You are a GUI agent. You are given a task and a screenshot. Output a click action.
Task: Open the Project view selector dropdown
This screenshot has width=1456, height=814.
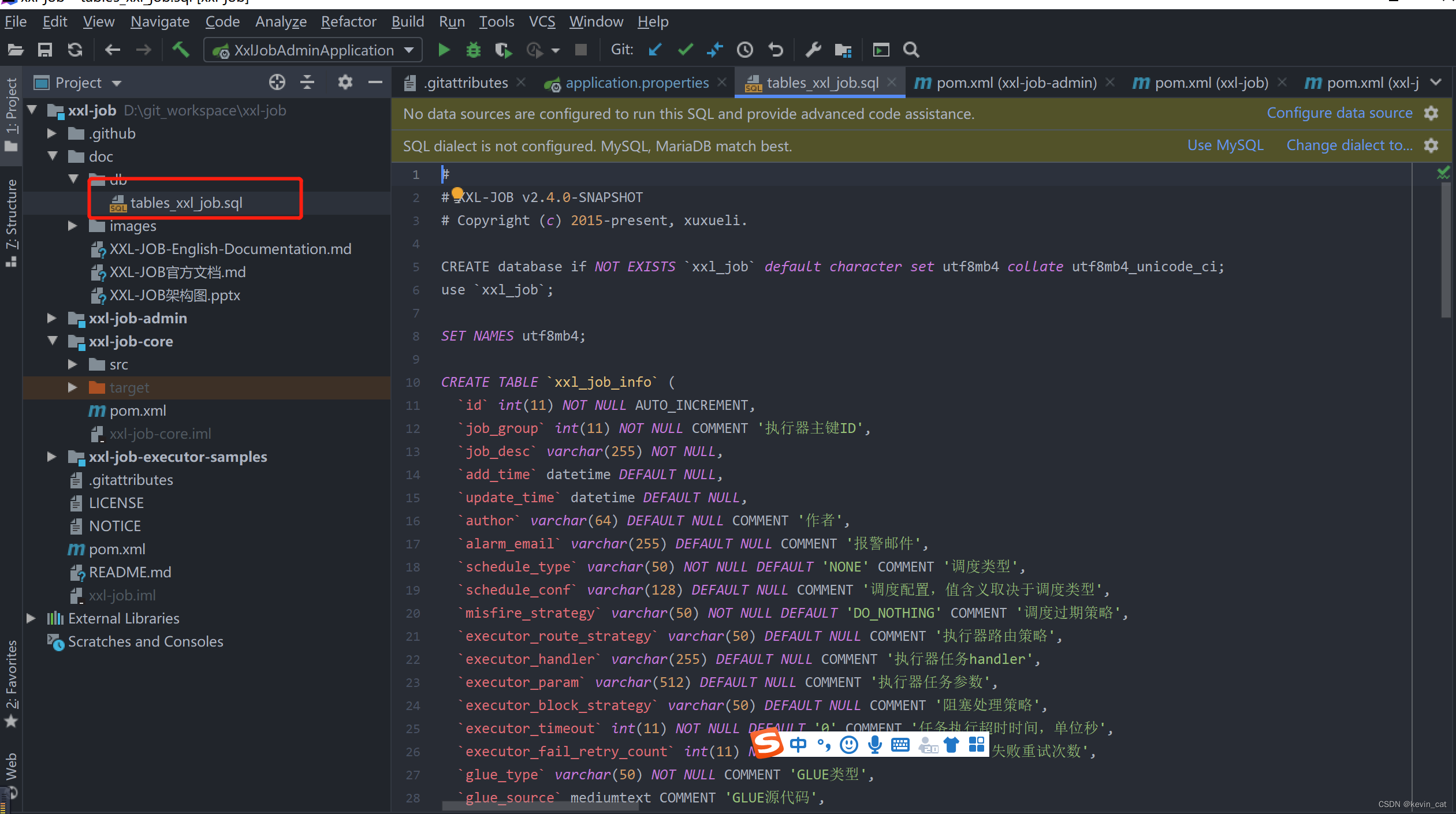117,83
